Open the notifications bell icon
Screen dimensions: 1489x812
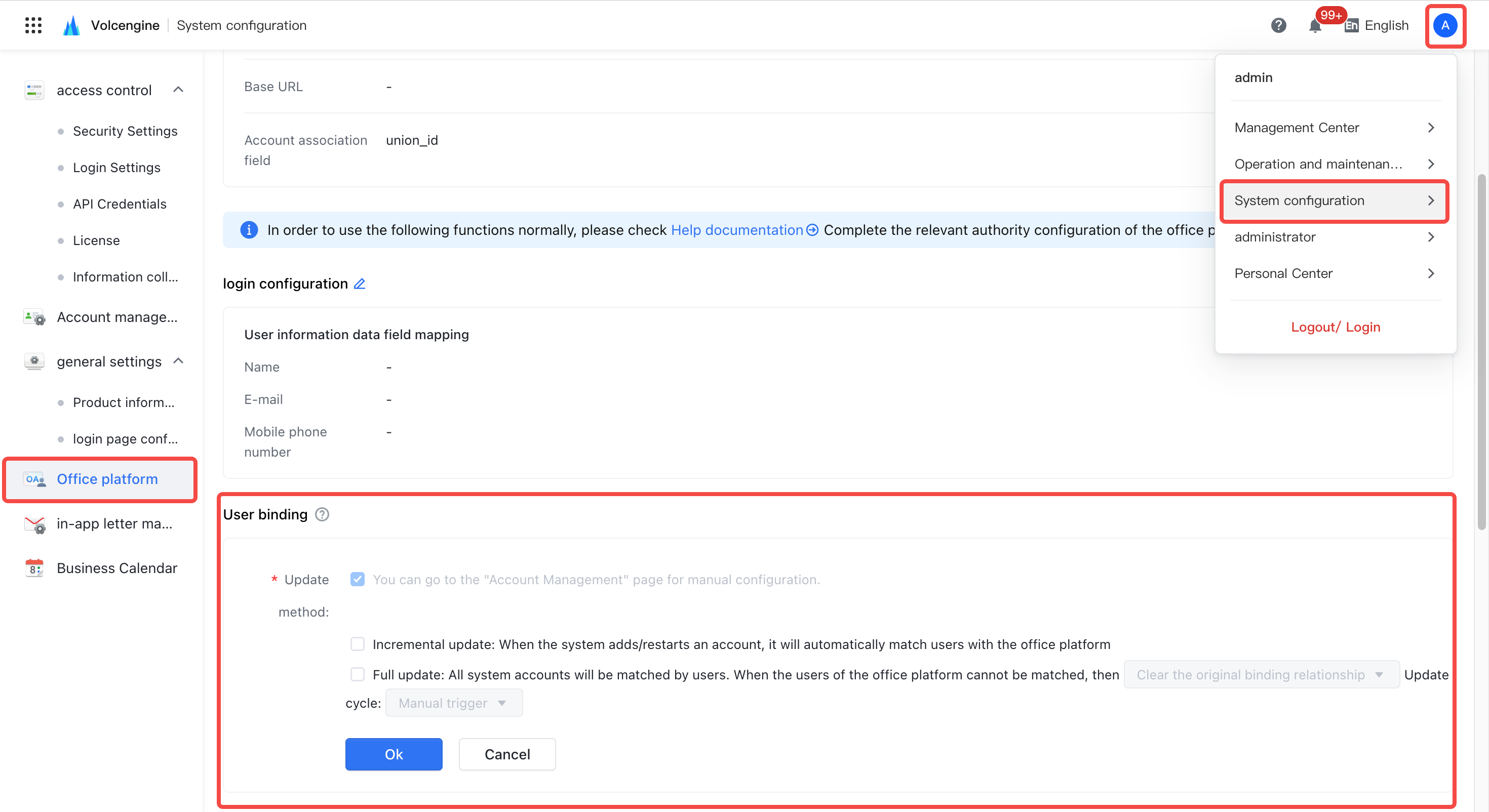point(1315,26)
